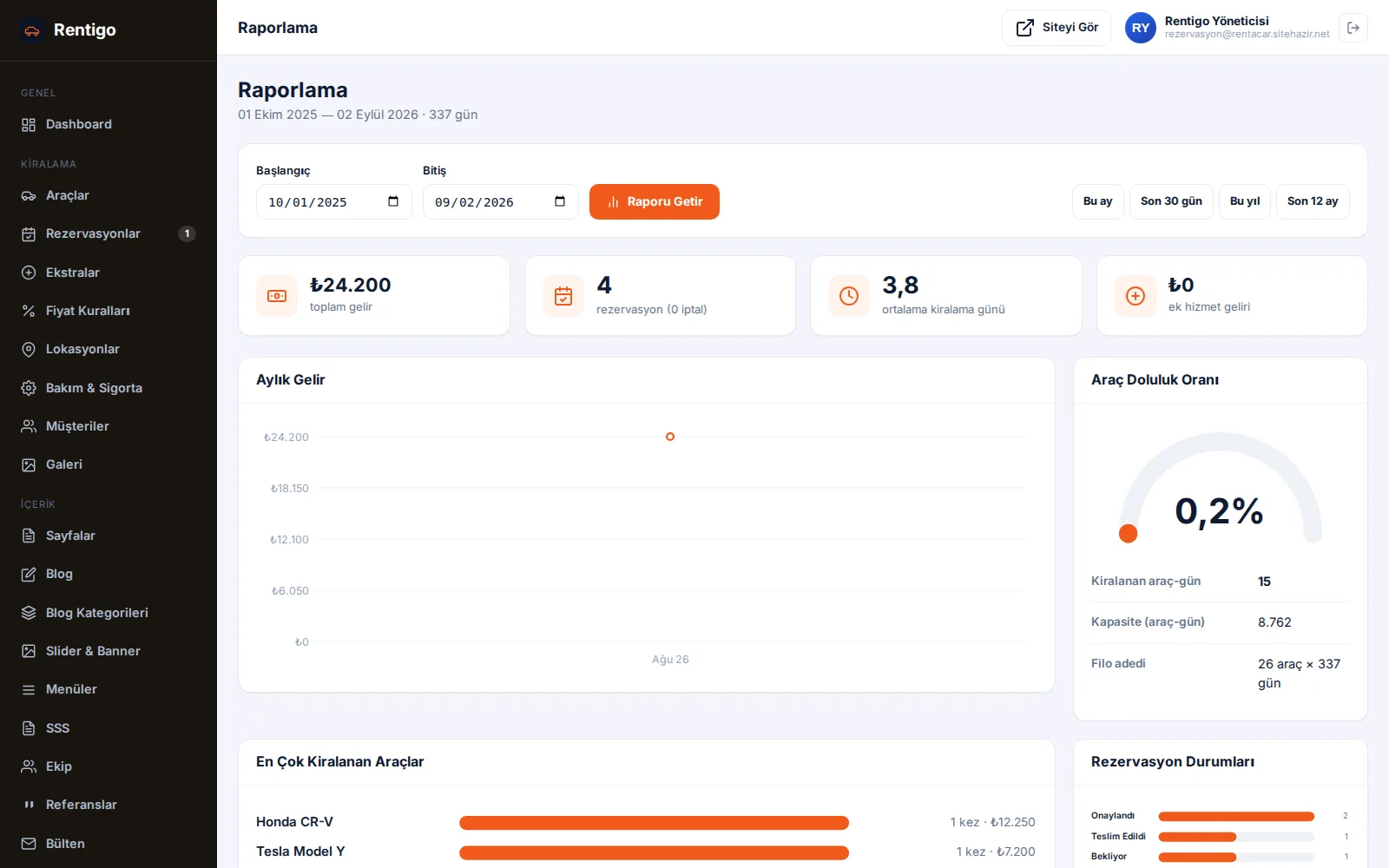Click the Araçlar car icon

tap(29, 196)
